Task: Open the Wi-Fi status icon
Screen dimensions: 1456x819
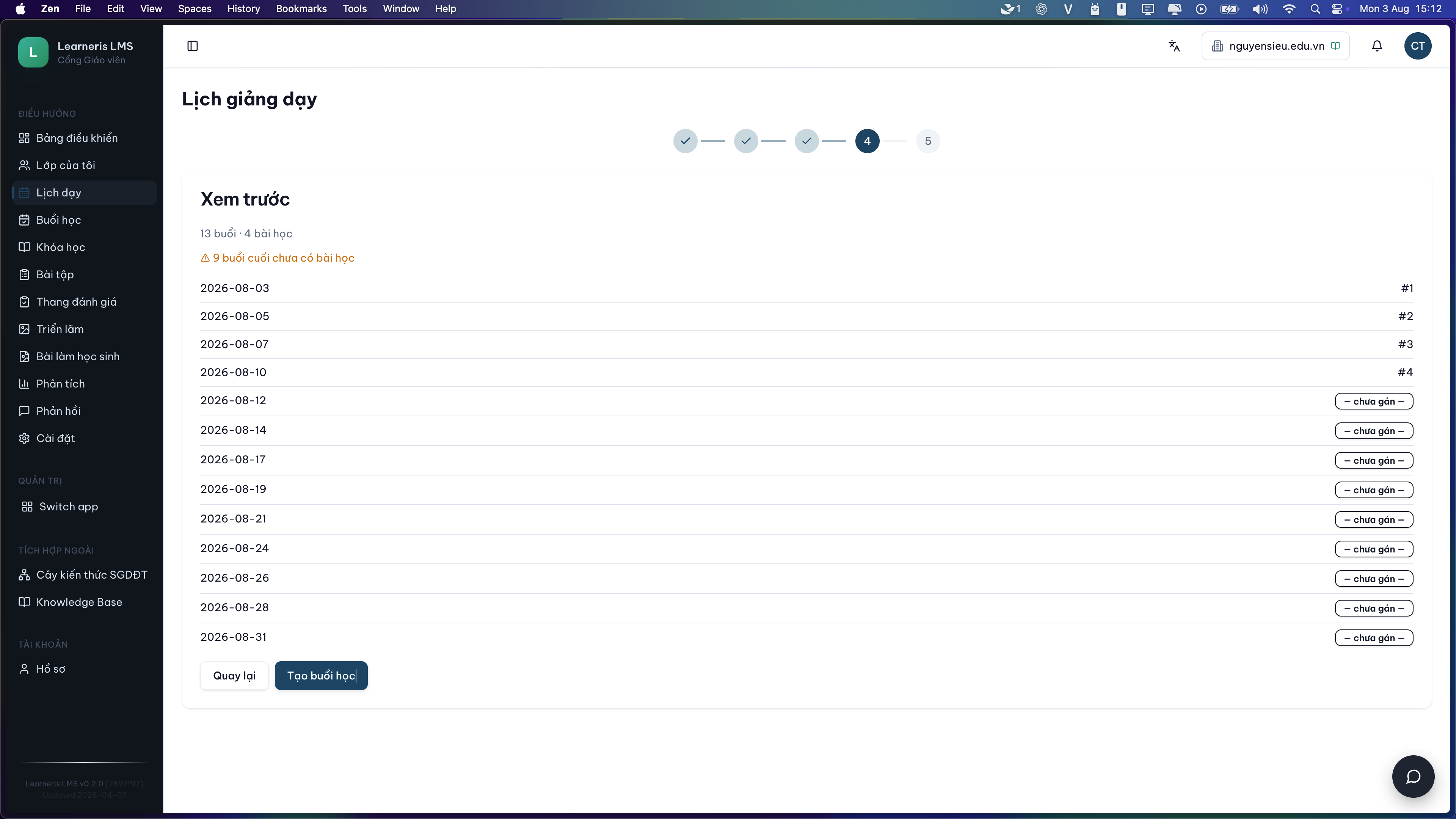Action: point(1289,8)
